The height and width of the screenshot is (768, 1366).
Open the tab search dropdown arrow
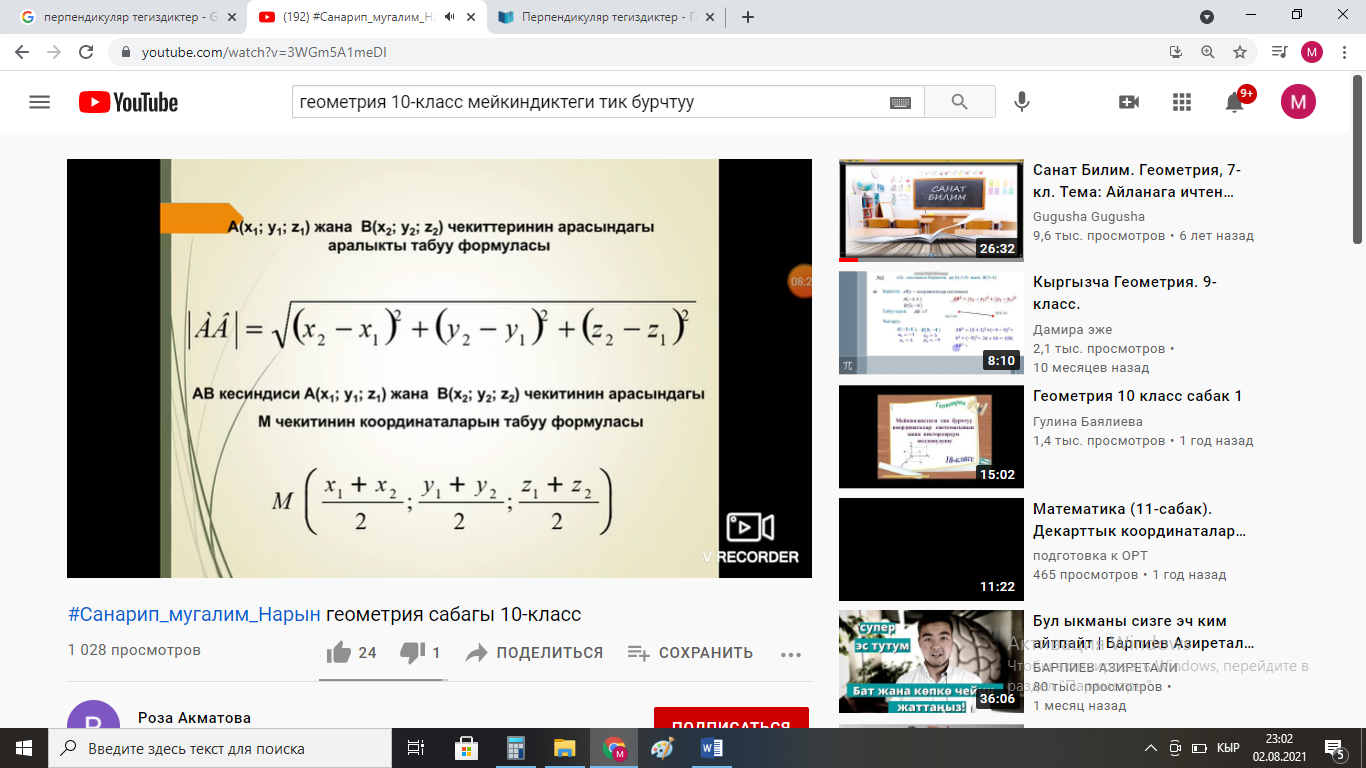(1207, 17)
